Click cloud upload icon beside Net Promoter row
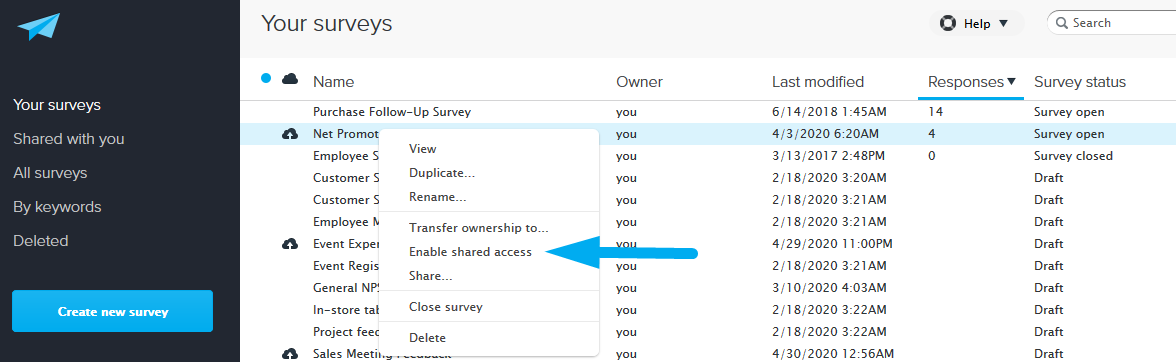This screenshot has width=1176, height=362. 290,134
